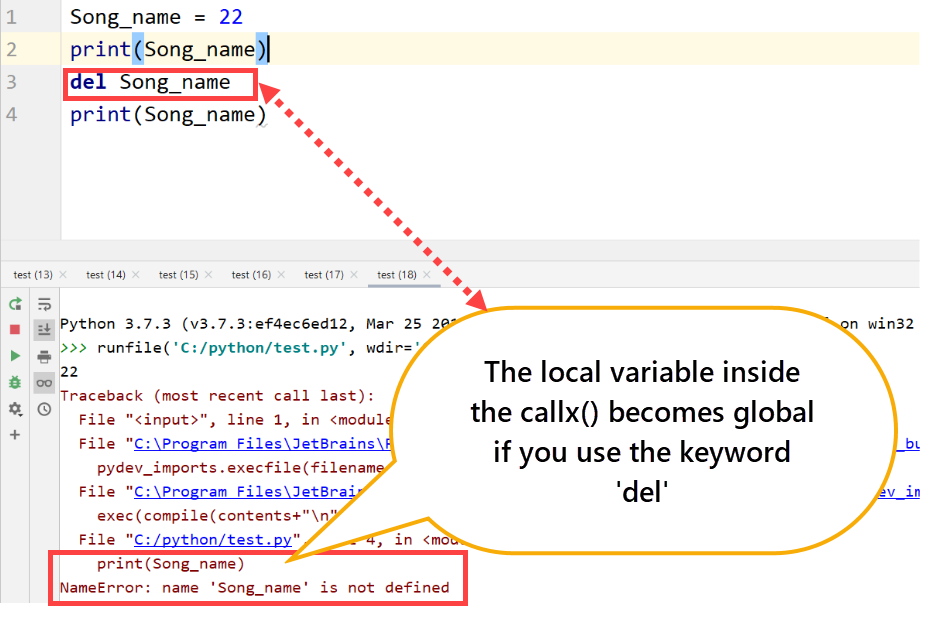
Task: Print the console output
Action: [43, 356]
